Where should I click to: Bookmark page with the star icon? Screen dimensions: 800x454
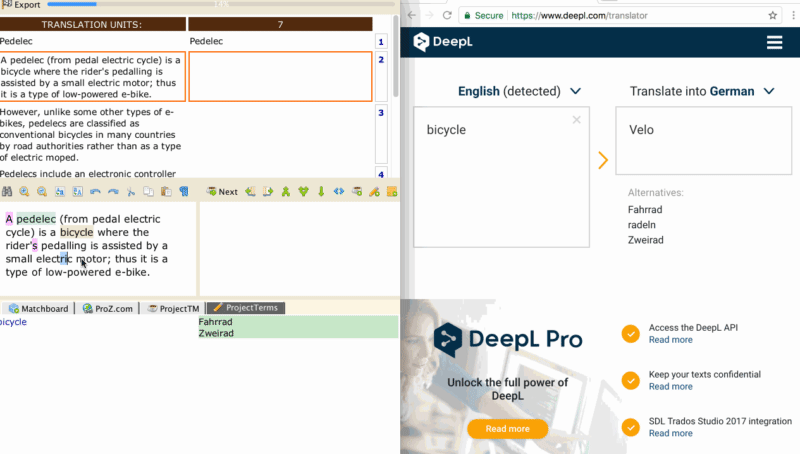point(772,15)
